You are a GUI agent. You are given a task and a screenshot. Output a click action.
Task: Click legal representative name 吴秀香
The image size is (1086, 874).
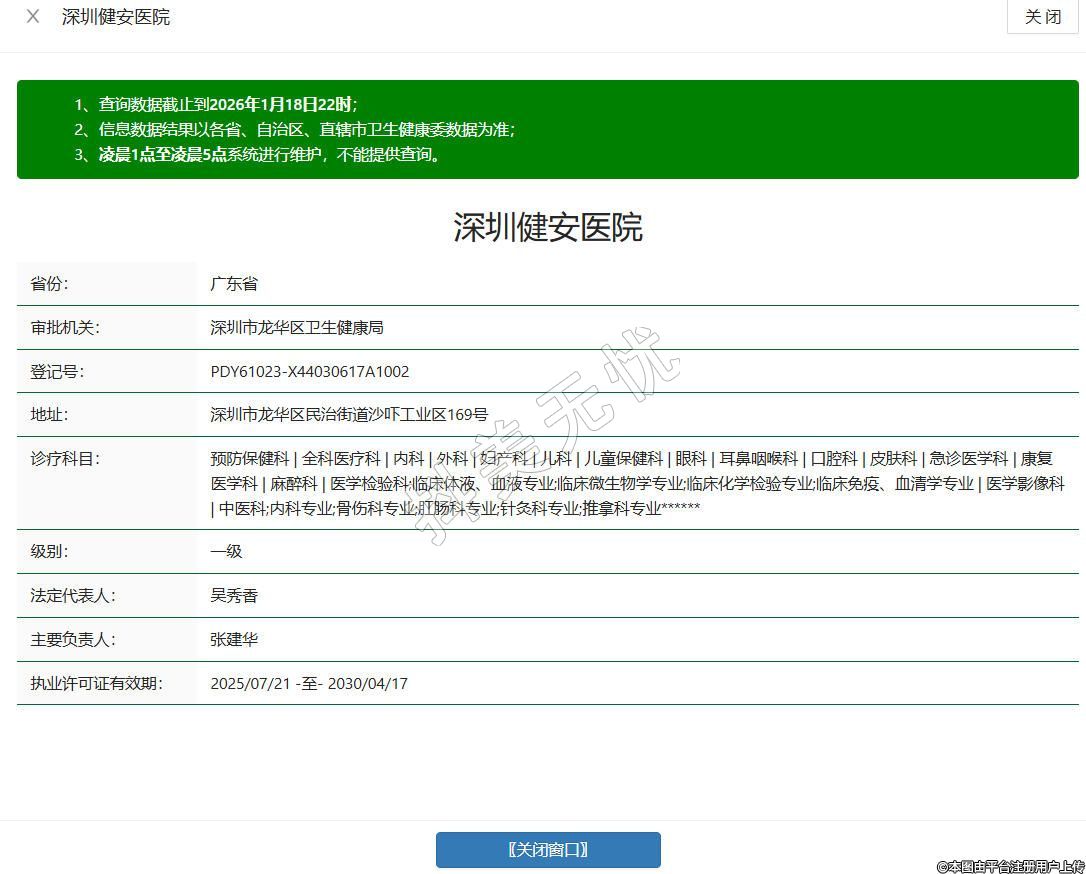(x=234, y=596)
